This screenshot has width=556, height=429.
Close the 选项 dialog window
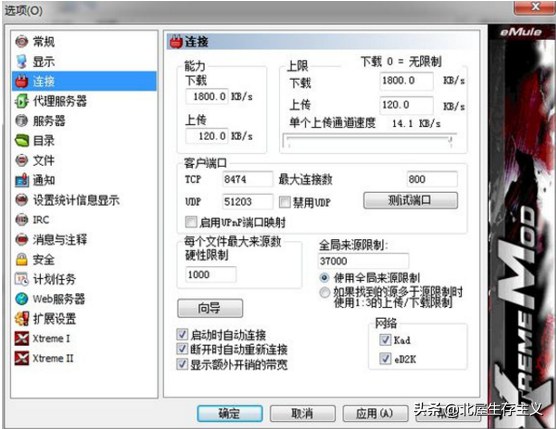click(535, 7)
